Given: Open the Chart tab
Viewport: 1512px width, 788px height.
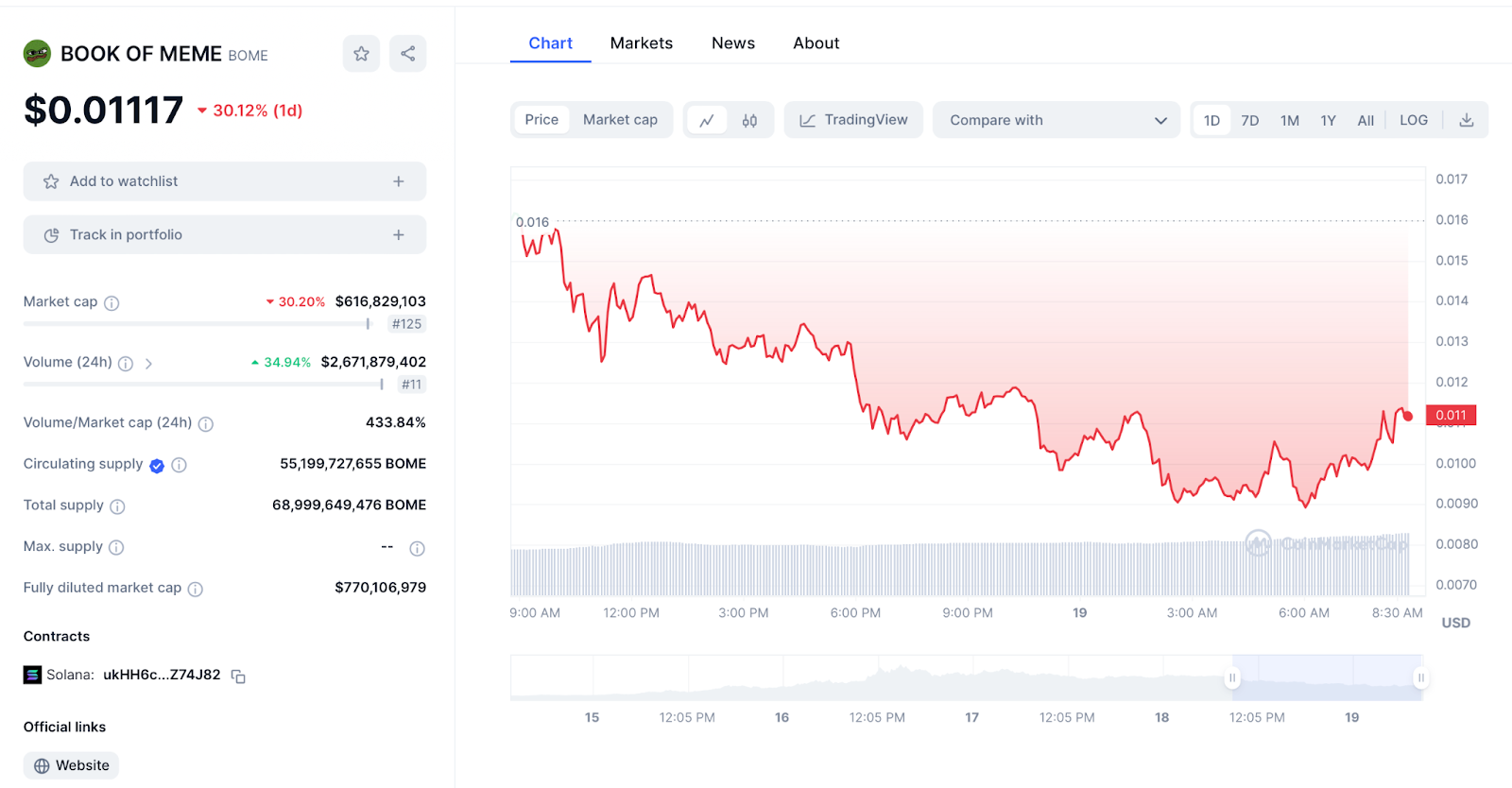Looking at the screenshot, I should (550, 43).
